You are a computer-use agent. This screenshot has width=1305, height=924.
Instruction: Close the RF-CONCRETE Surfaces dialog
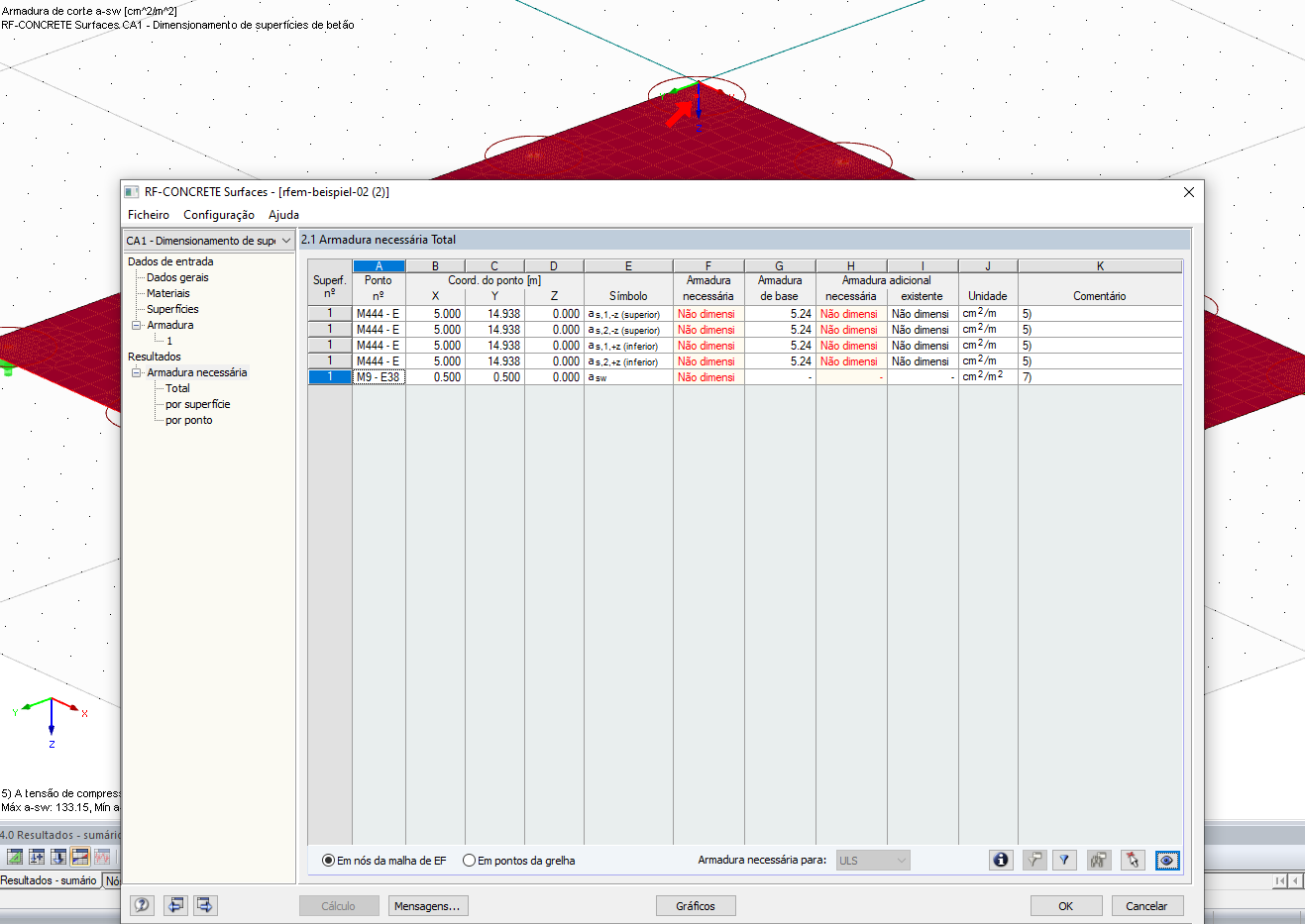pos(1189,192)
